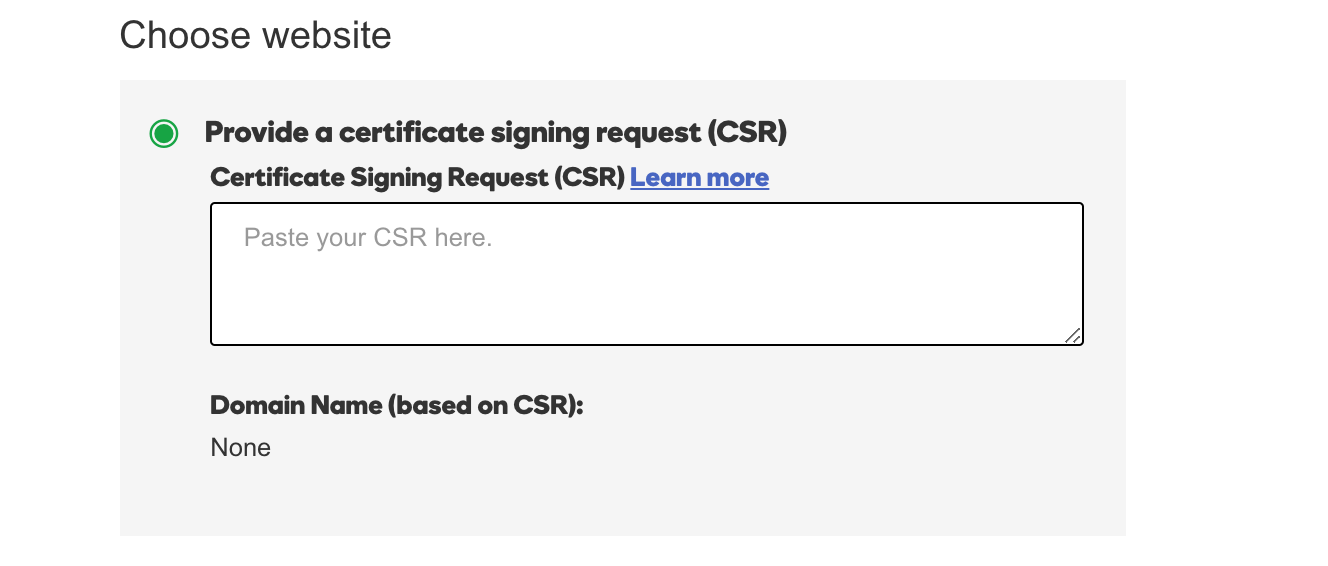Select the Provide a certificate signing request radio button

click(164, 133)
